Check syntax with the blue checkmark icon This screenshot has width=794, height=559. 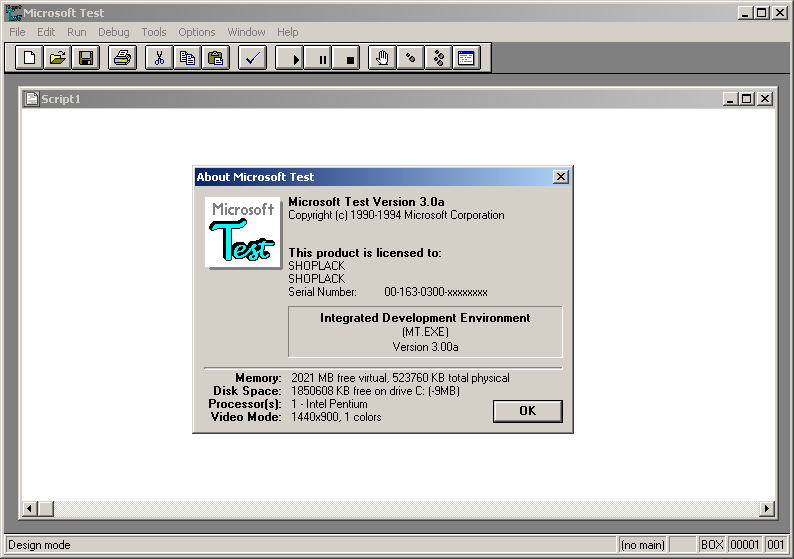click(252, 58)
